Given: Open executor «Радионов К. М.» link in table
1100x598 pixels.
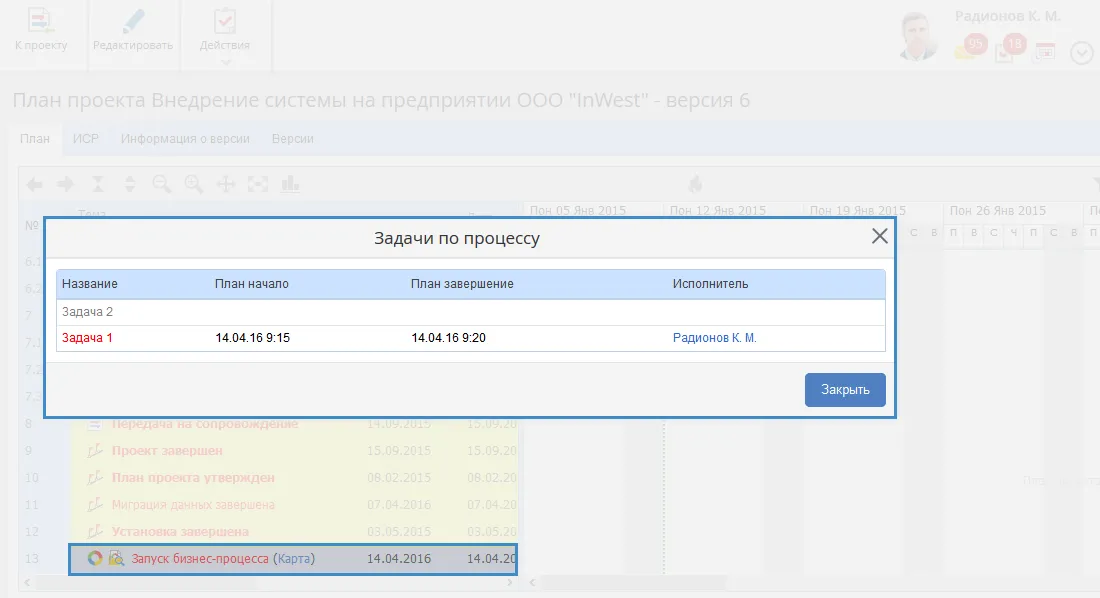Looking at the screenshot, I should click(714, 338).
